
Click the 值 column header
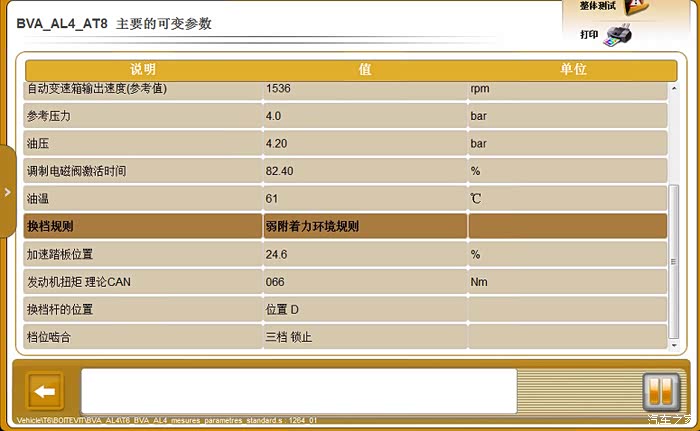[365, 70]
